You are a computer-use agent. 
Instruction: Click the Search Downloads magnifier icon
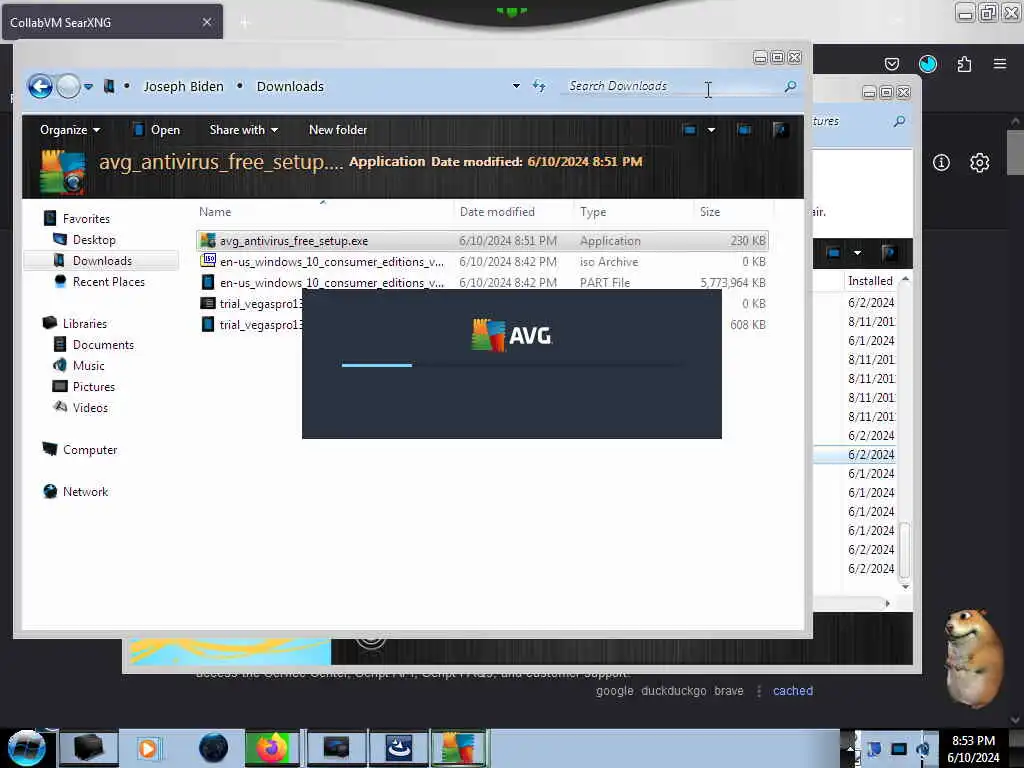pos(790,86)
